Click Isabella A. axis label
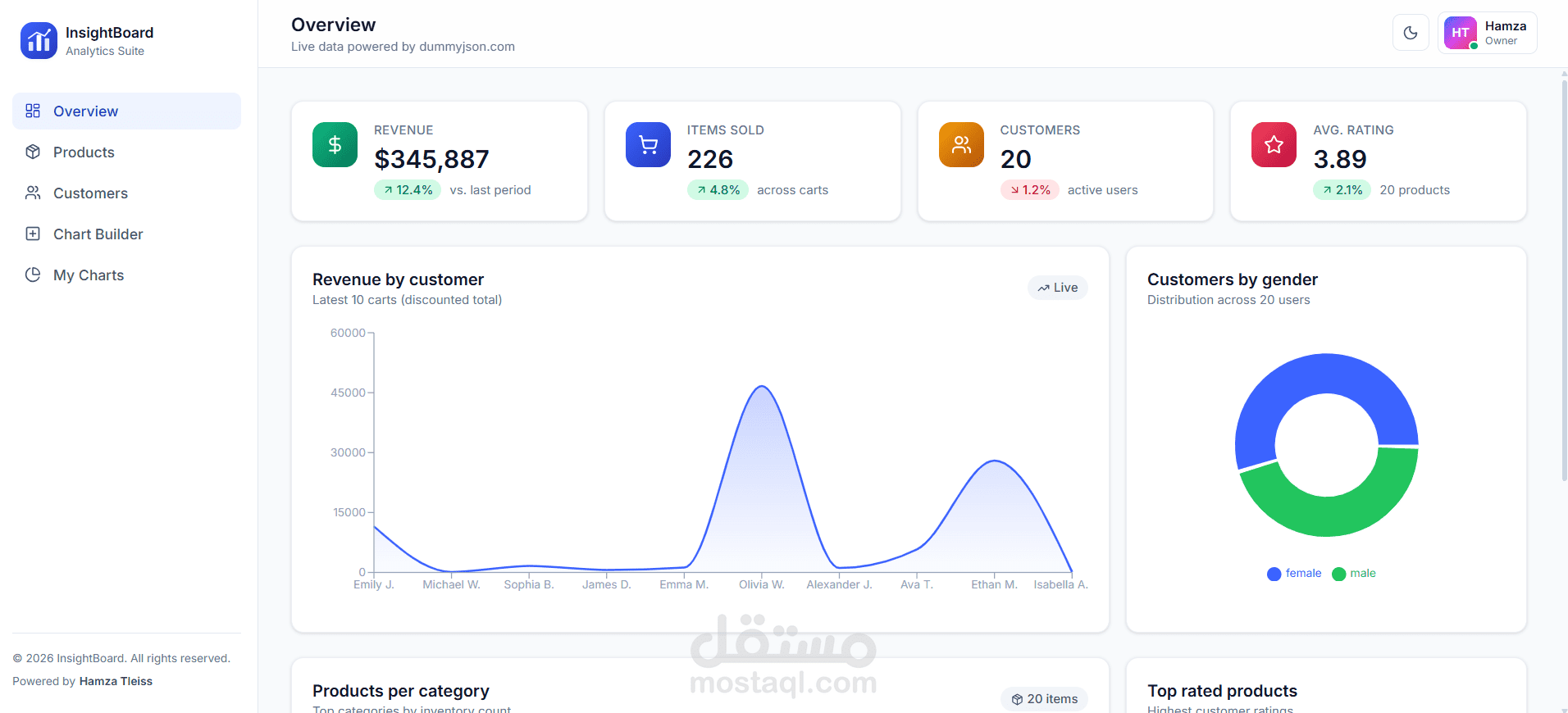 click(1060, 584)
